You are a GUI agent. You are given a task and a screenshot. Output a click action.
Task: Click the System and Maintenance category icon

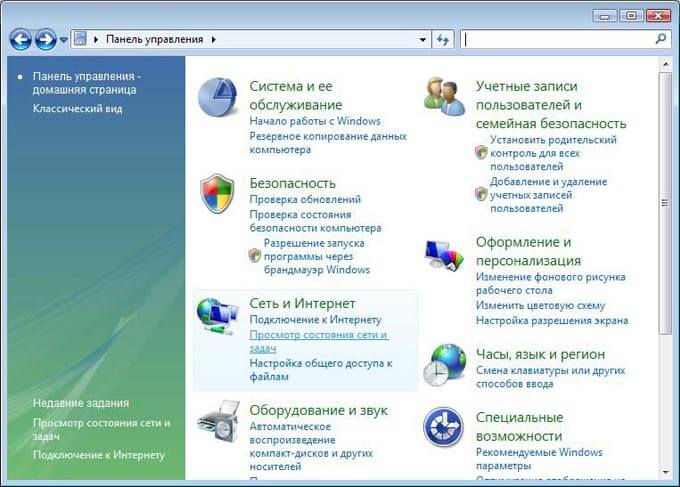217,96
